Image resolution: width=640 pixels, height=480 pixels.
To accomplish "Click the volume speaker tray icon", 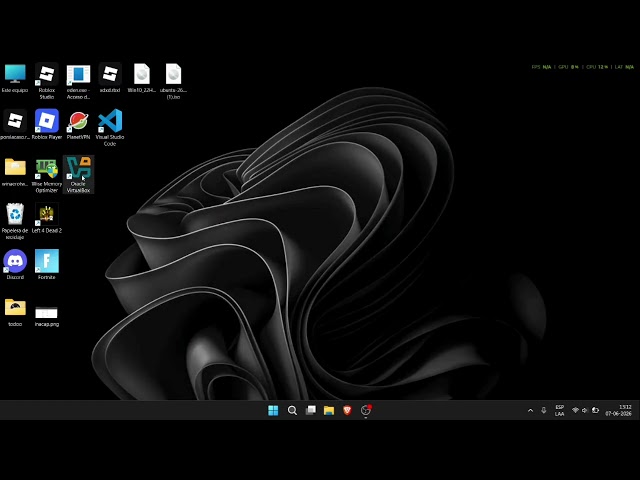I will (x=585, y=410).
